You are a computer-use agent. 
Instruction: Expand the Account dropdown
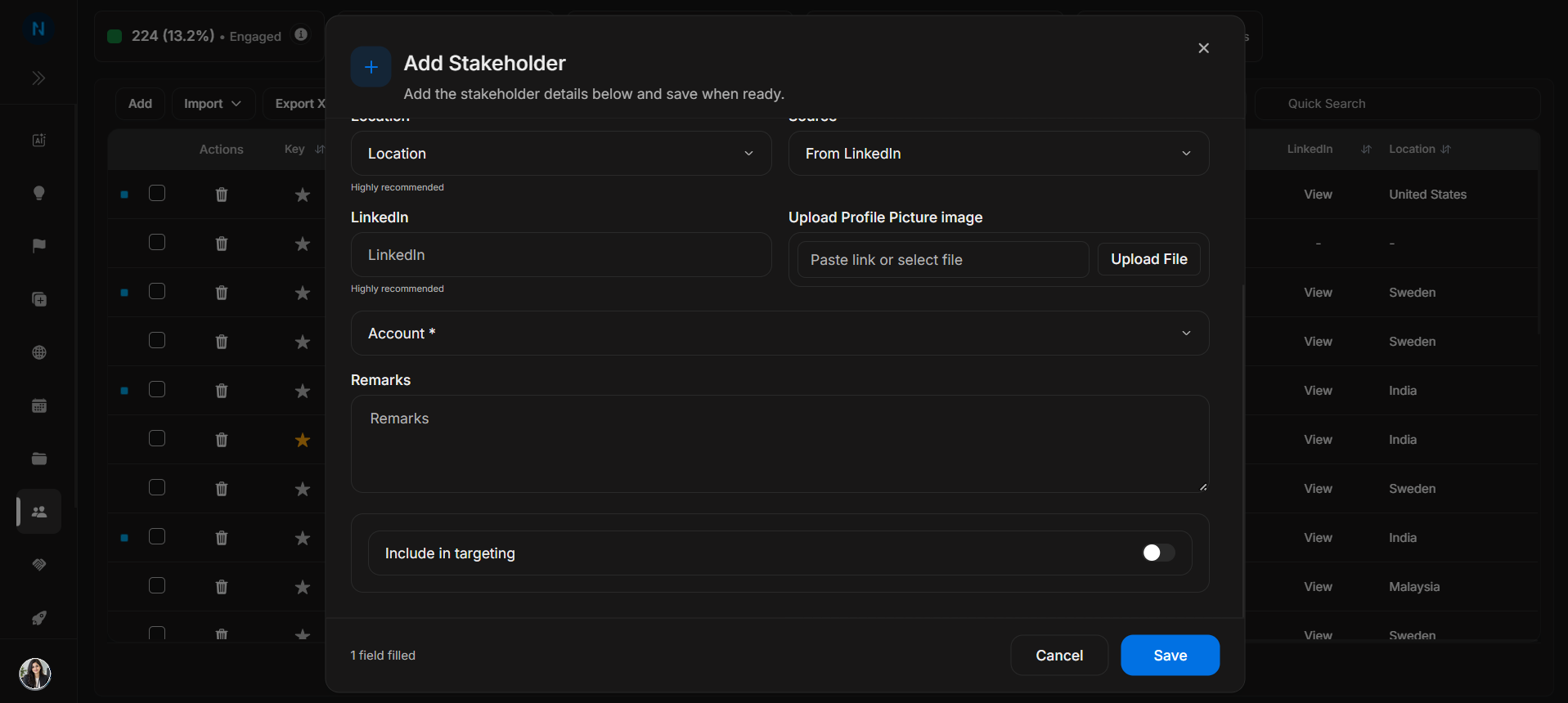click(780, 334)
